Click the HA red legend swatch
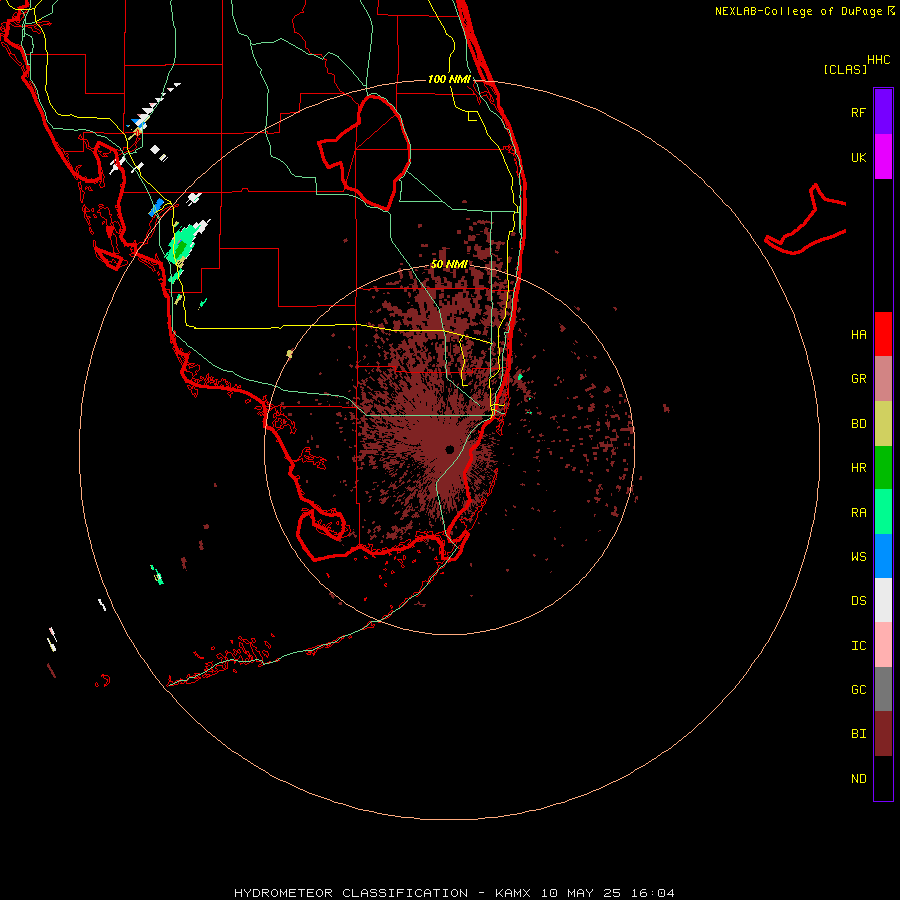The height and width of the screenshot is (900, 900). point(883,334)
